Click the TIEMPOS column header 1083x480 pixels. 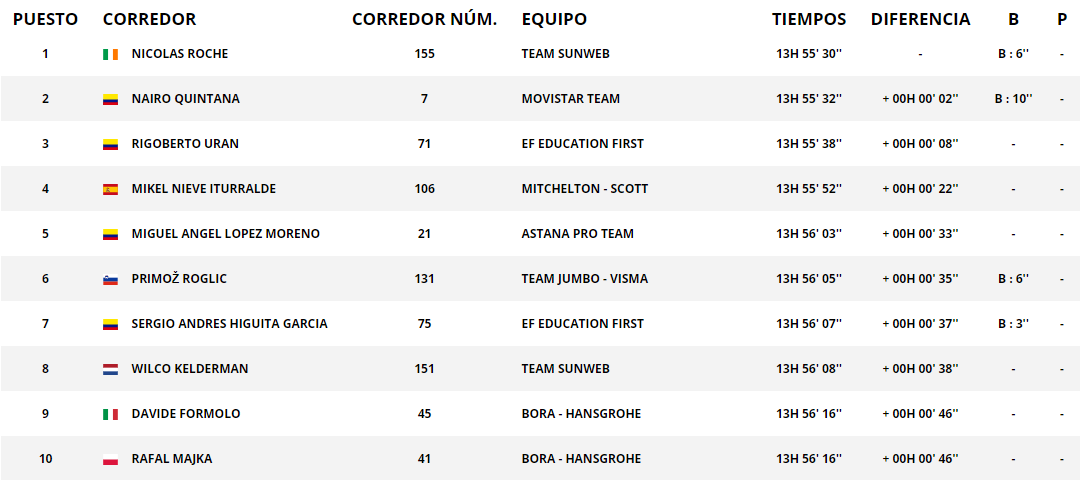point(809,19)
